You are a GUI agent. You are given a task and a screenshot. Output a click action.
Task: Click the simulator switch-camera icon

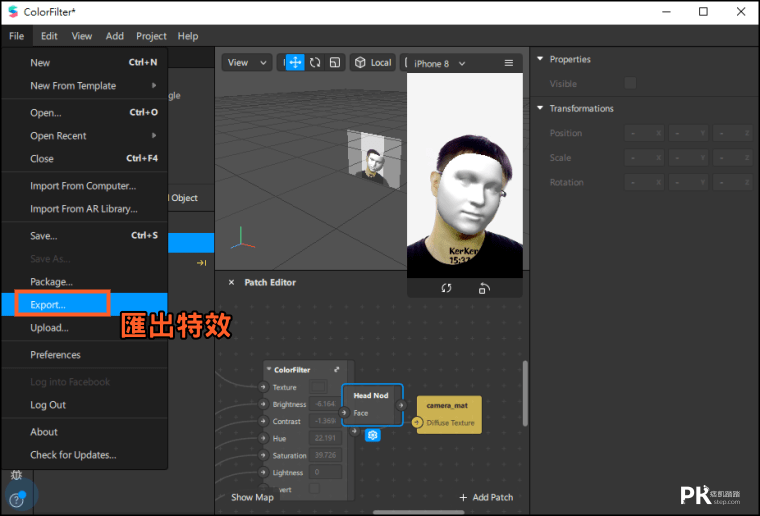446,288
